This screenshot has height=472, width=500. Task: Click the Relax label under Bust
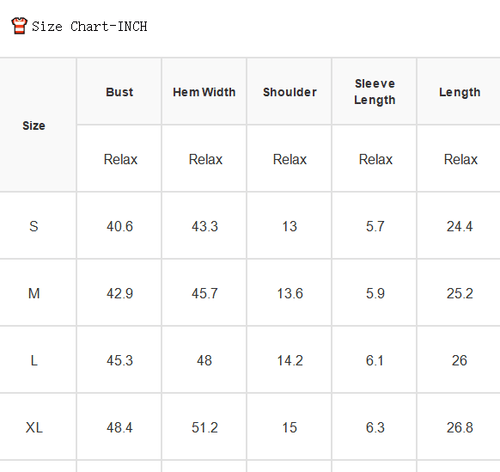pos(120,159)
